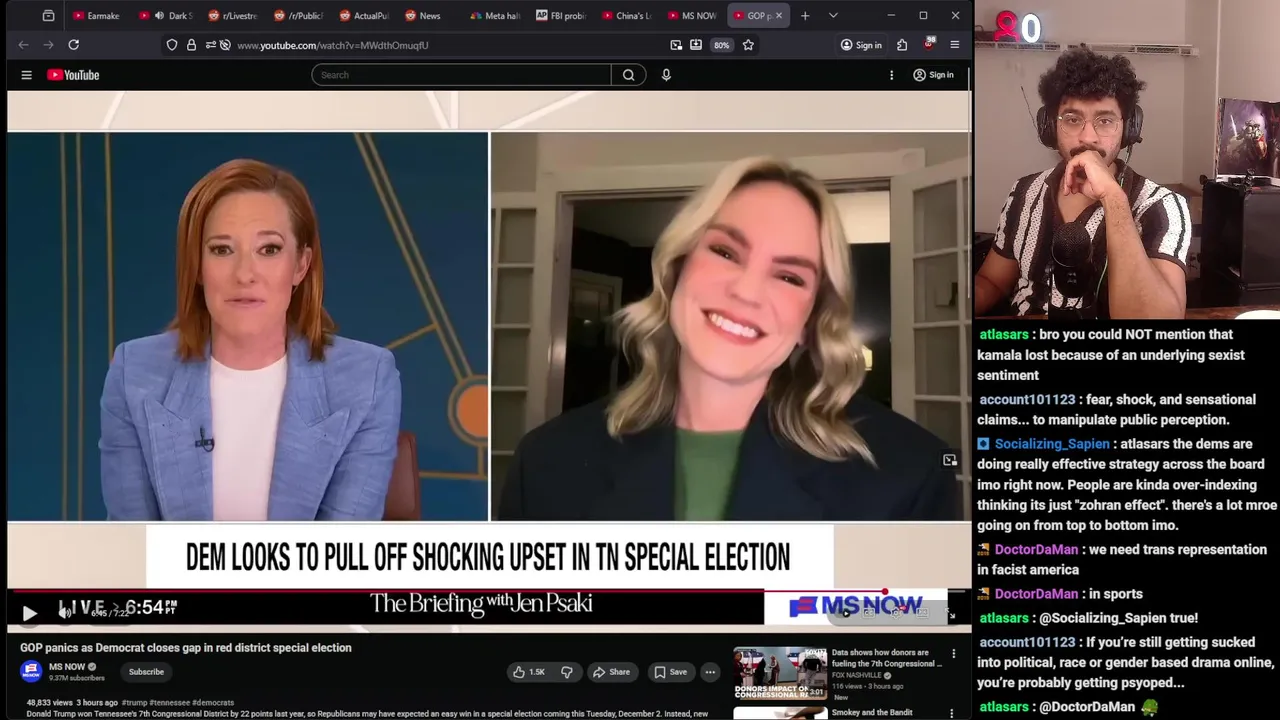Click the install/download icon in the address bar
Image resolution: width=1280 pixels, height=720 pixels.
[696, 45]
